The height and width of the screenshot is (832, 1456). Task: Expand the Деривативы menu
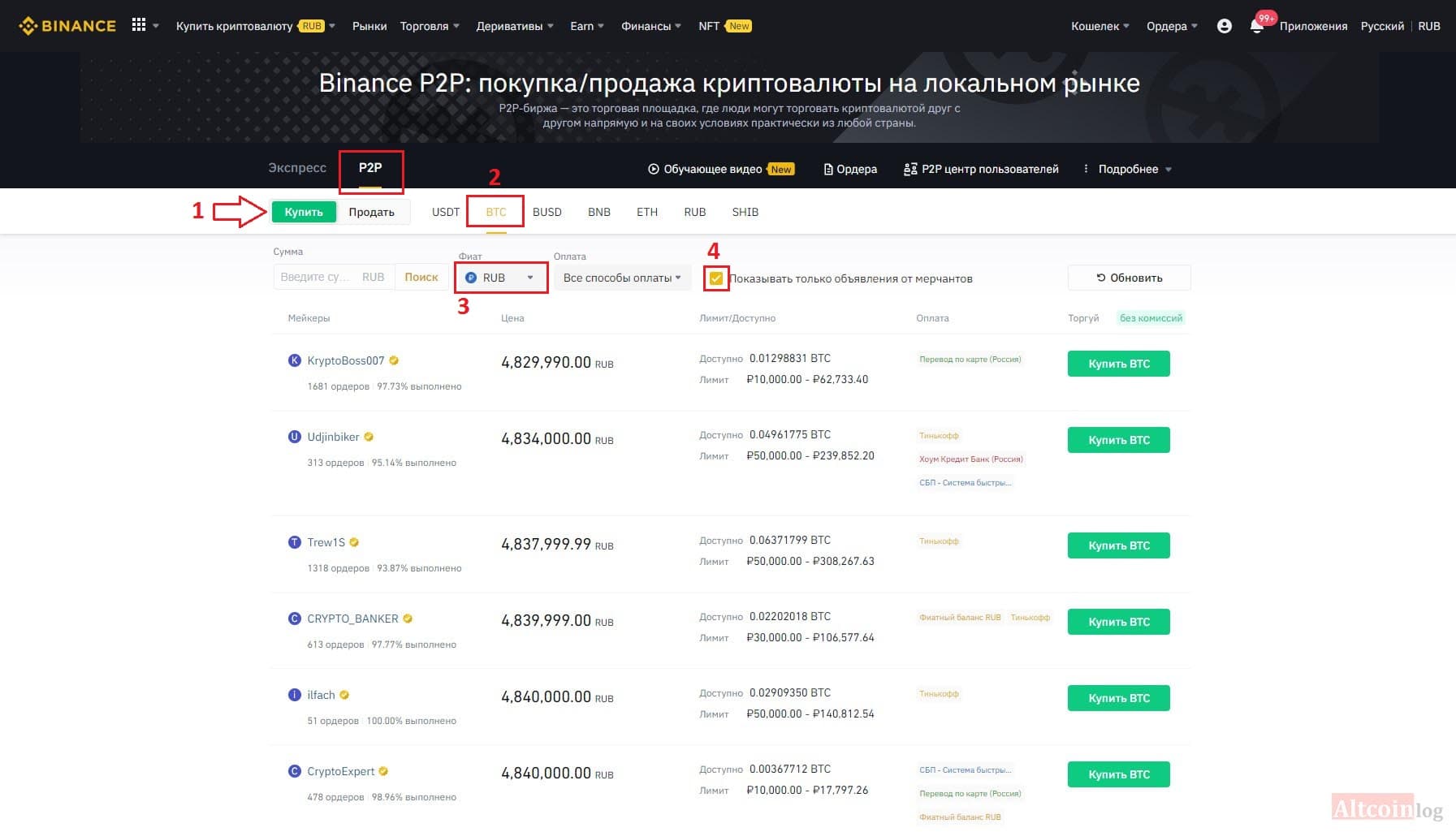515,26
